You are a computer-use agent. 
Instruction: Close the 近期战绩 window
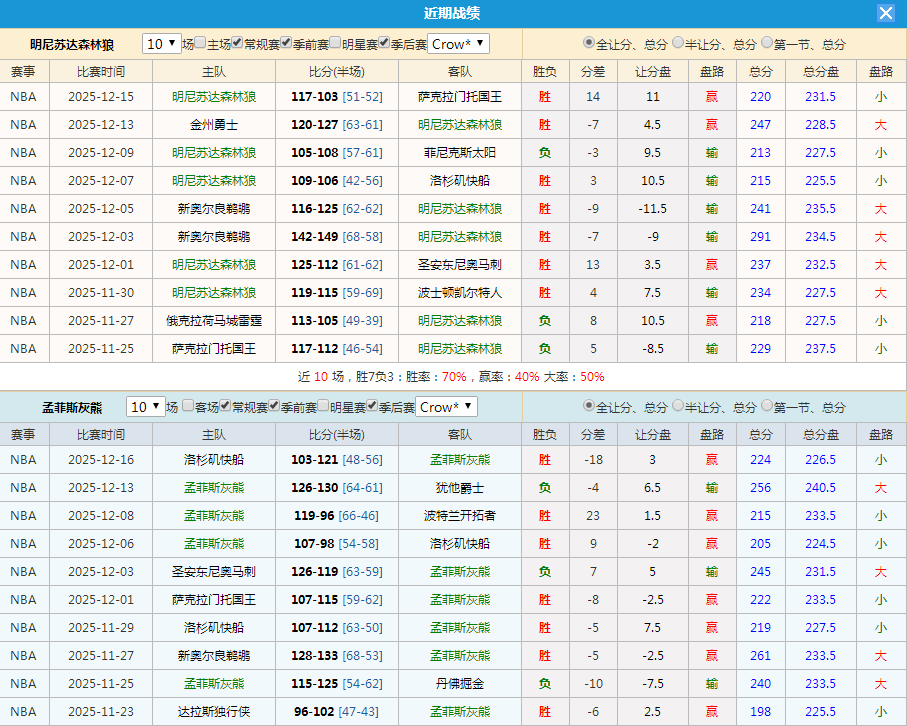885,13
